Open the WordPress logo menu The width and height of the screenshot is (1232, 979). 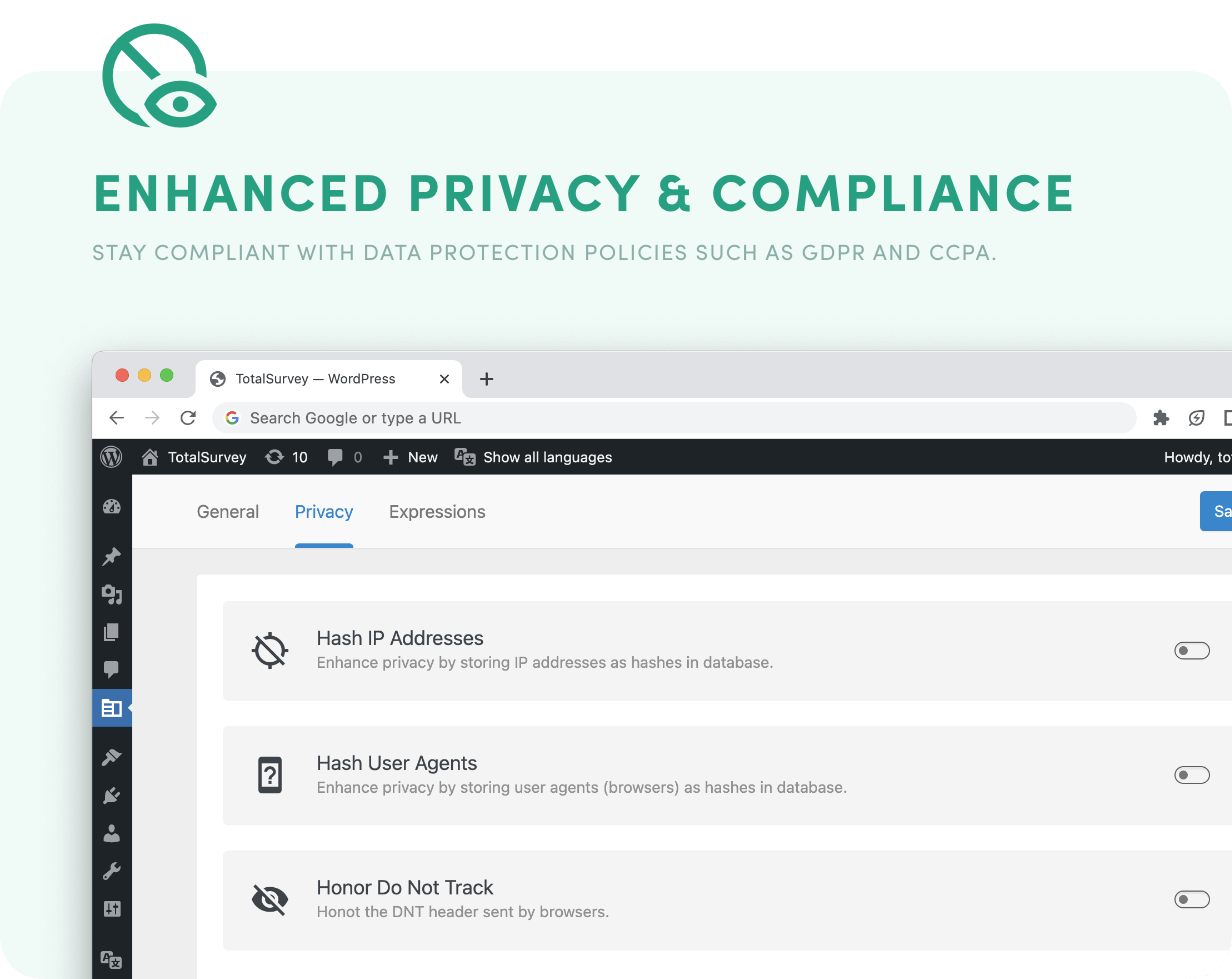(x=111, y=457)
